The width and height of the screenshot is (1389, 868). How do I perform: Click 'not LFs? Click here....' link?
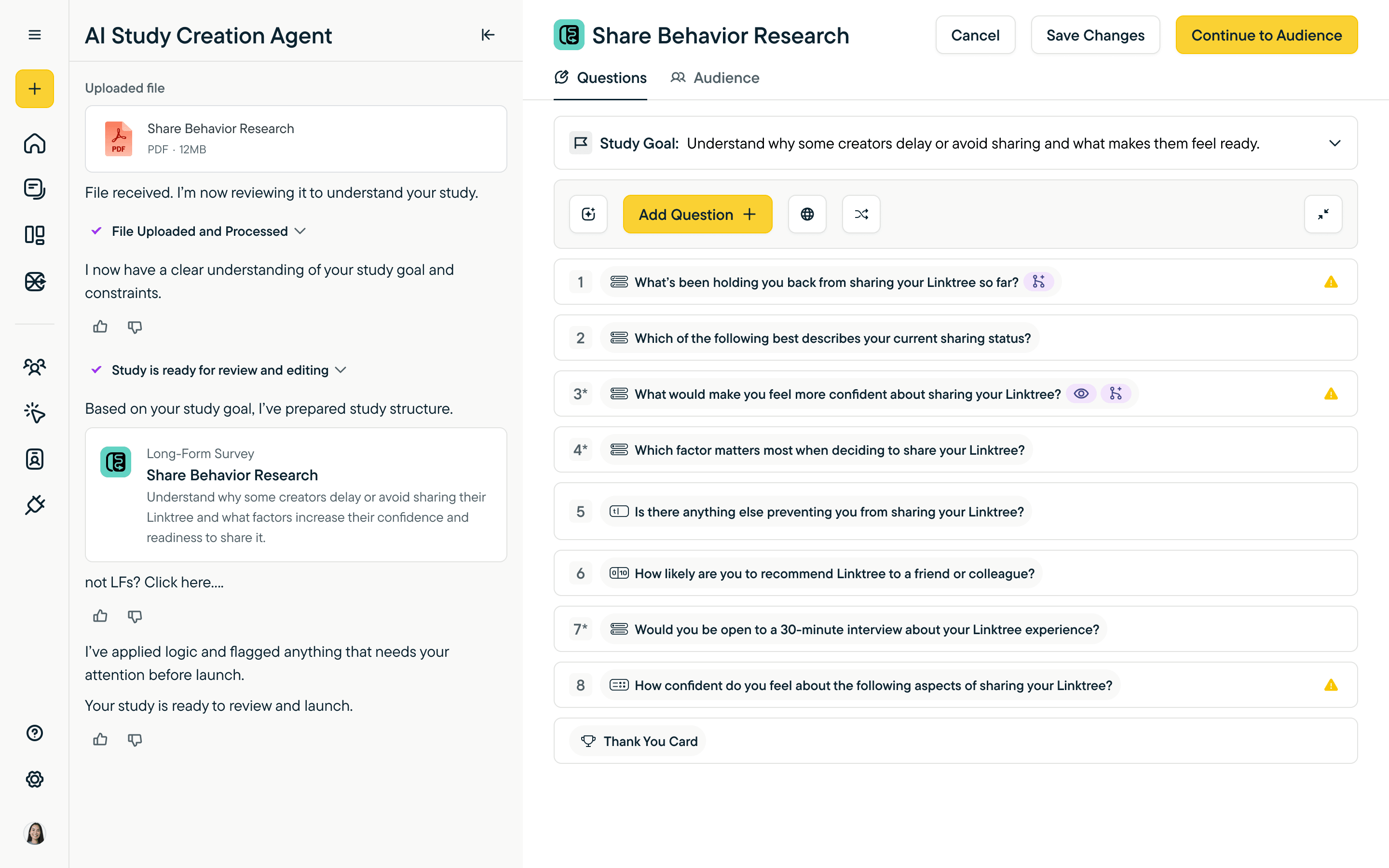[x=154, y=582]
